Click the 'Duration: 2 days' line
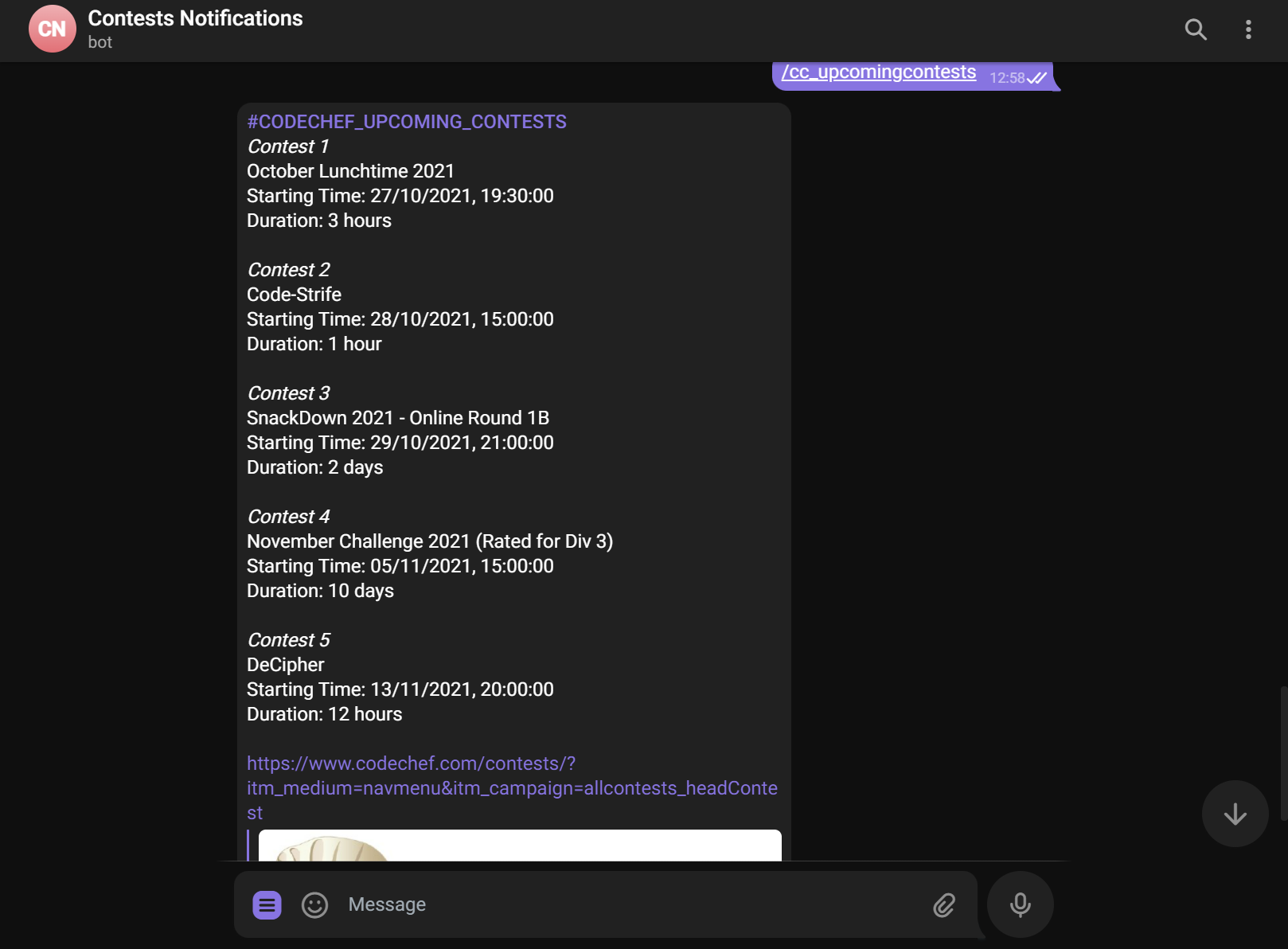Viewport: 1288px width, 949px height. 315,467
